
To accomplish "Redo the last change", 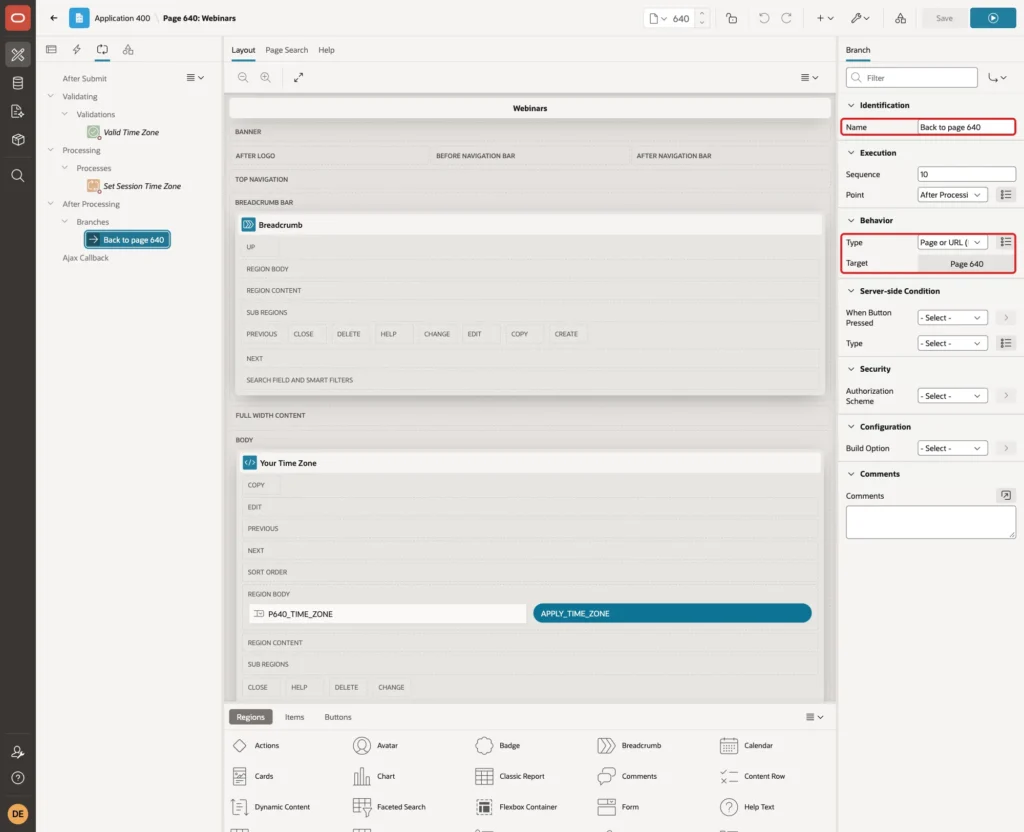I will click(786, 18).
